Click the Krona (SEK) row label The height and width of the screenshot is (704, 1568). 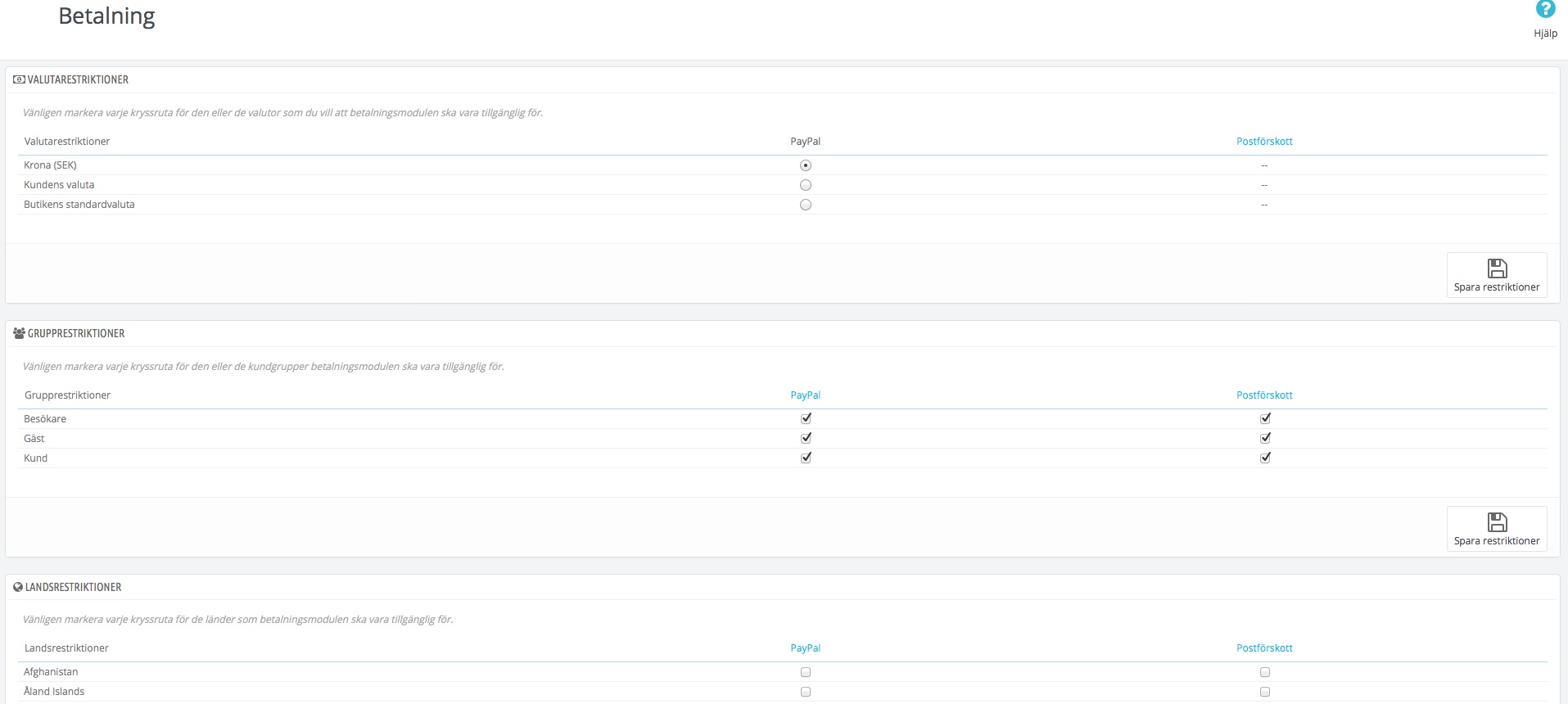50,165
